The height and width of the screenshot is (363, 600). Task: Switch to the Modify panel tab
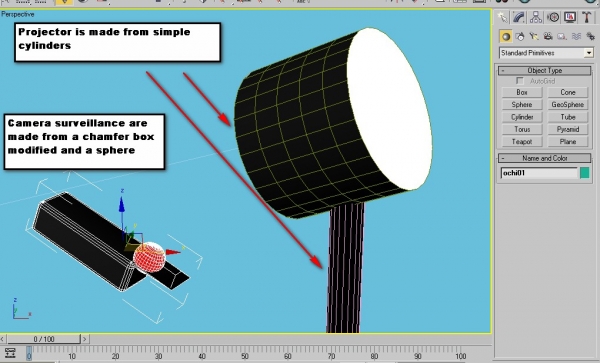click(x=519, y=17)
